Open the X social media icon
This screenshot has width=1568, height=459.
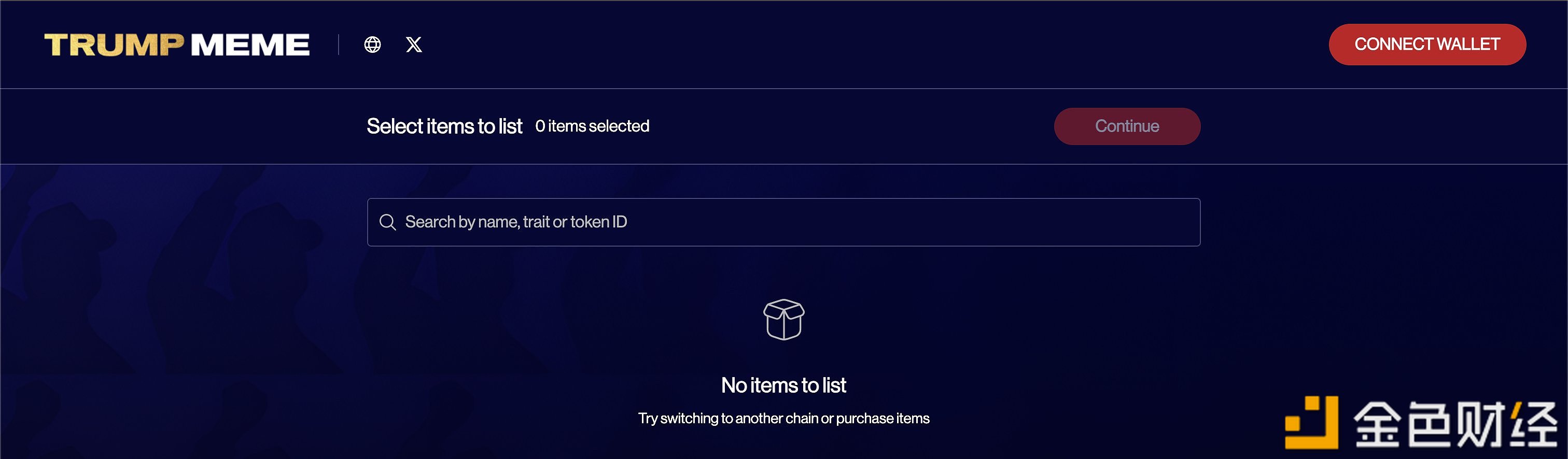[414, 45]
